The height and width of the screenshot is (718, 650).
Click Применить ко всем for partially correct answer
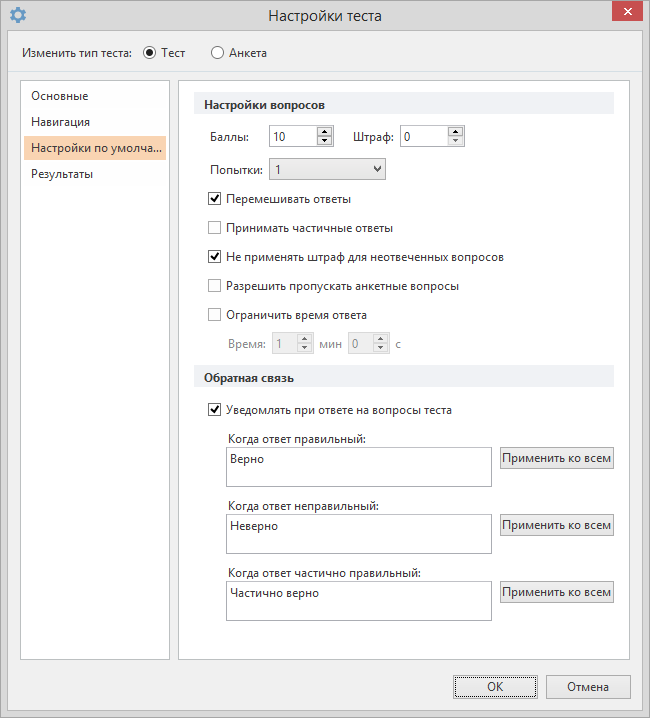557,592
